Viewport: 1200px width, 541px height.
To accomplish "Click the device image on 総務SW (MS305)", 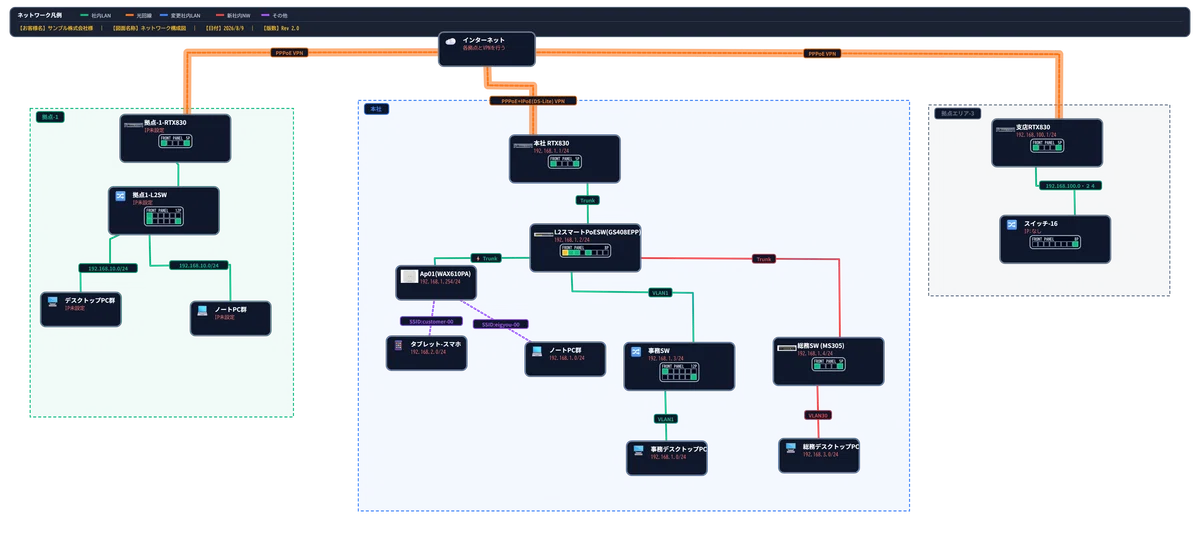I will coord(787,348).
